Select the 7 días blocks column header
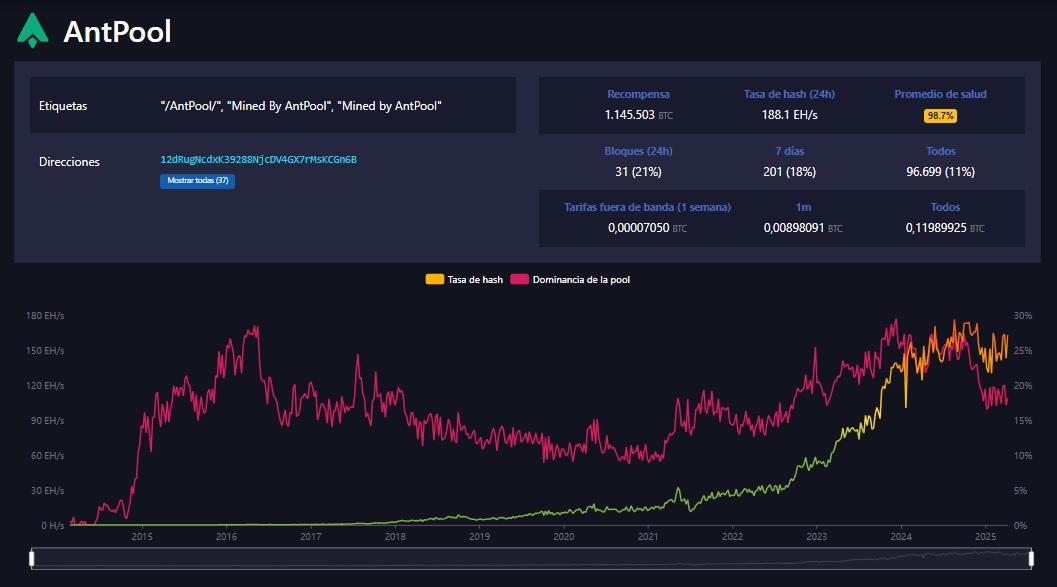The image size is (1057, 587). click(x=789, y=151)
